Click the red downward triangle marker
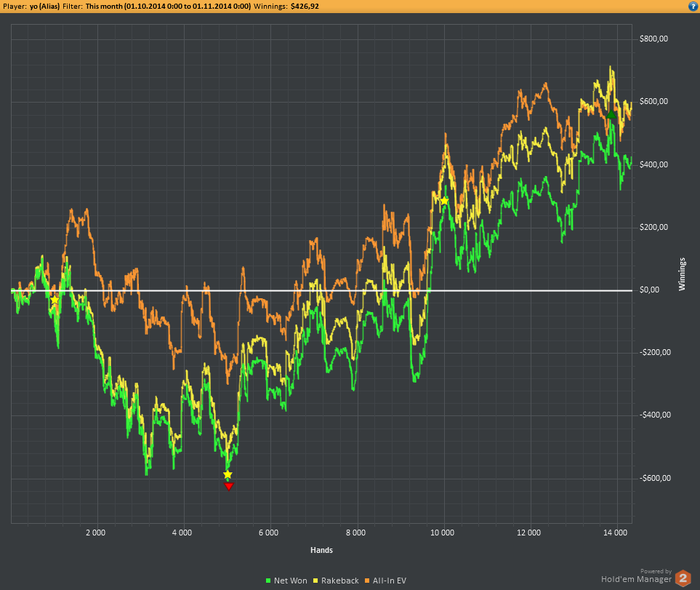The height and width of the screenshot is (590, 700). click(229, 486)
